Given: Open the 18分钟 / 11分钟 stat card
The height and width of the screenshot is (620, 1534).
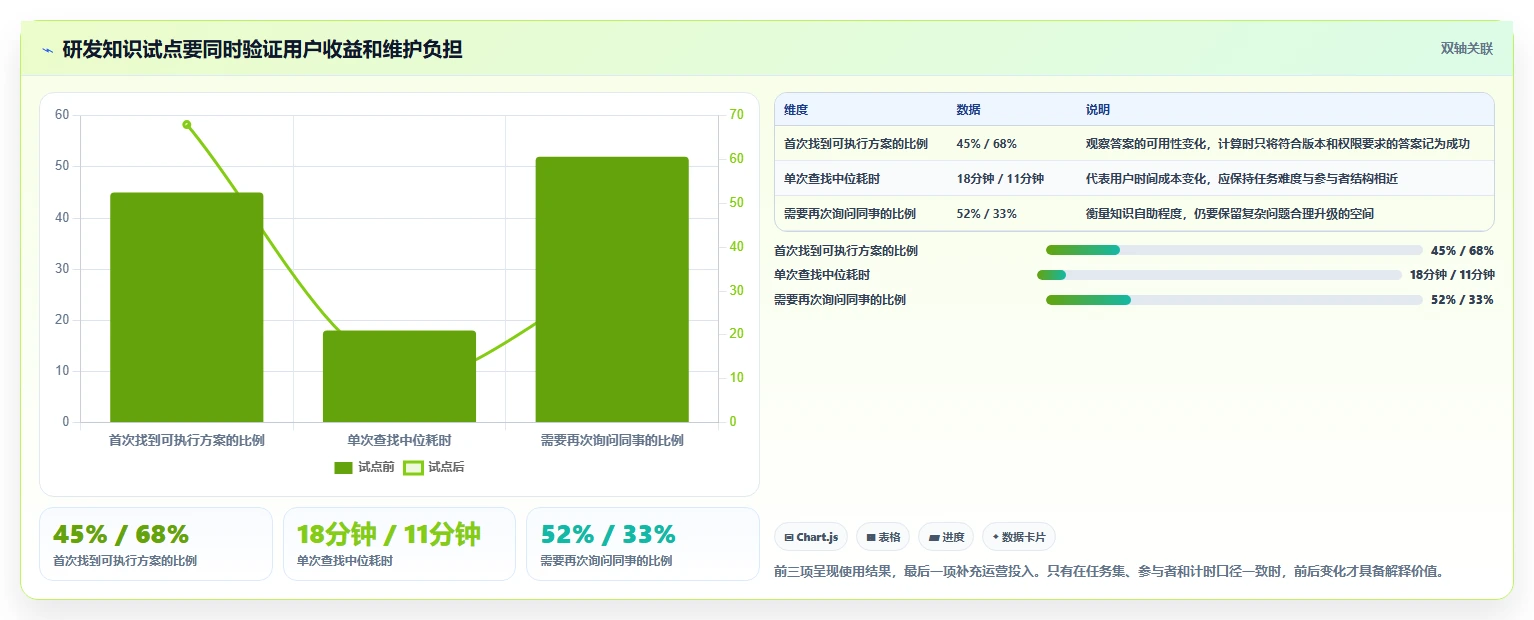Looking at the screenshot, I should tap(399, 544).
